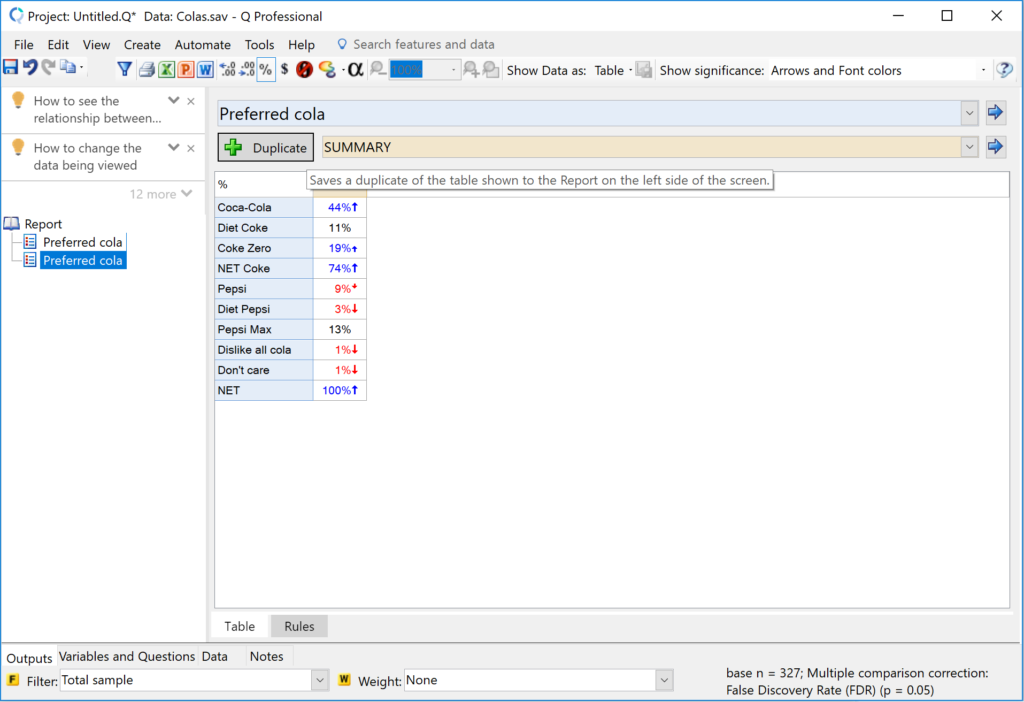Click the yellow F filter icon

12,680
